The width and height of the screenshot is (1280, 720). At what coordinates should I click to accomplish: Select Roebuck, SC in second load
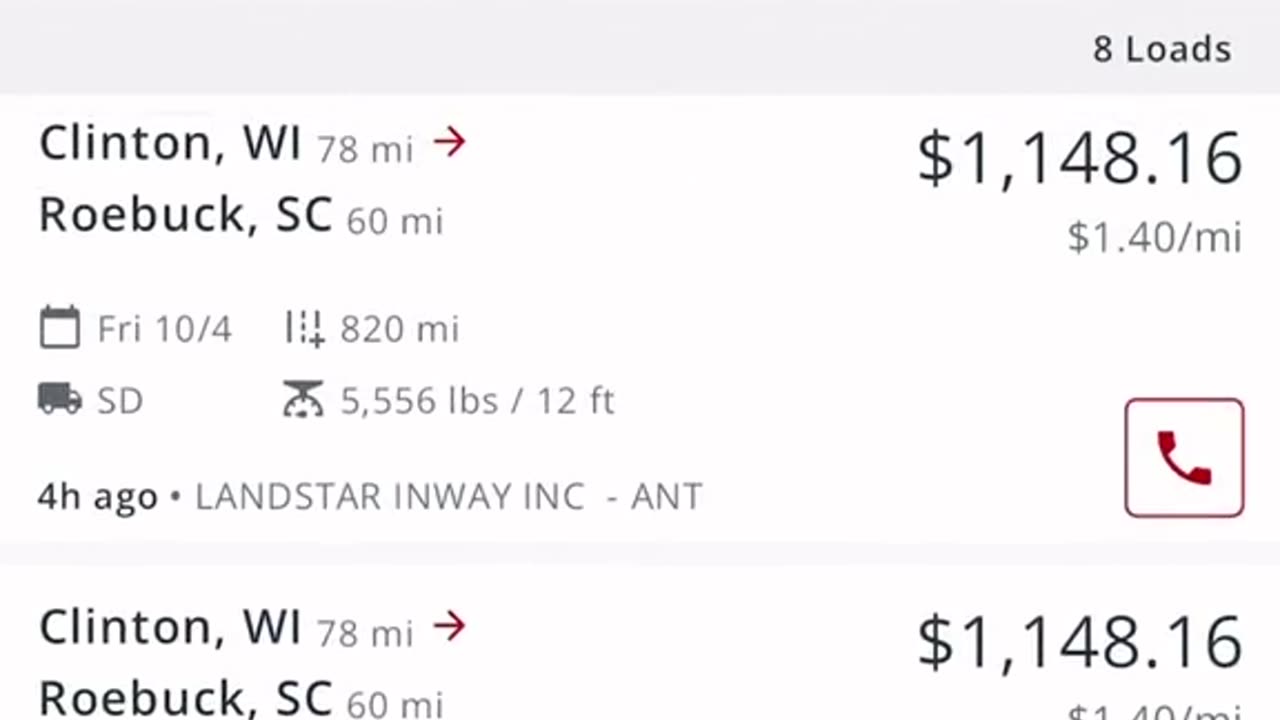tap(185, 698)
